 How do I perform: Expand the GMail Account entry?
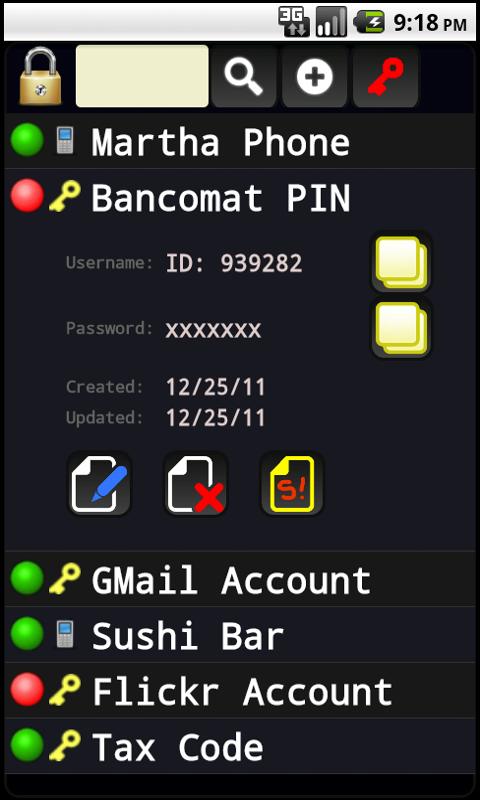(x=240, y=579)
